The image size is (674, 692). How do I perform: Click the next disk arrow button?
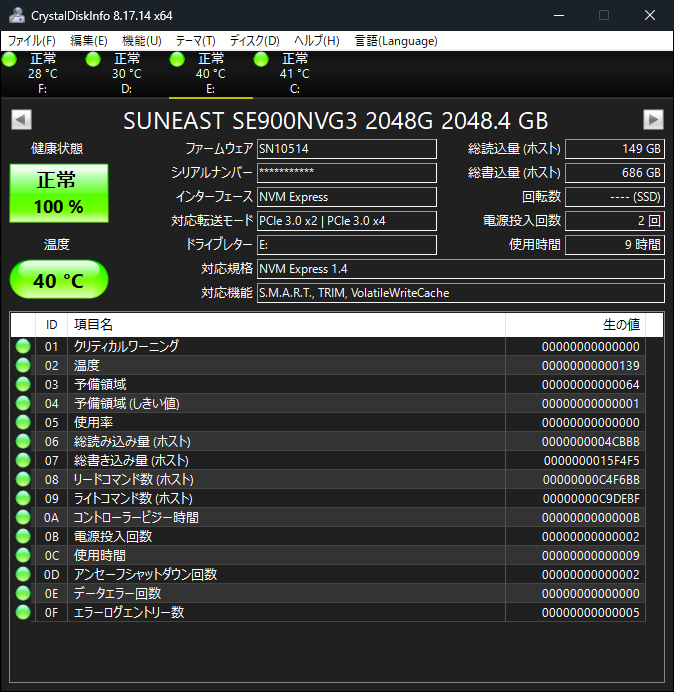(653, 120)
